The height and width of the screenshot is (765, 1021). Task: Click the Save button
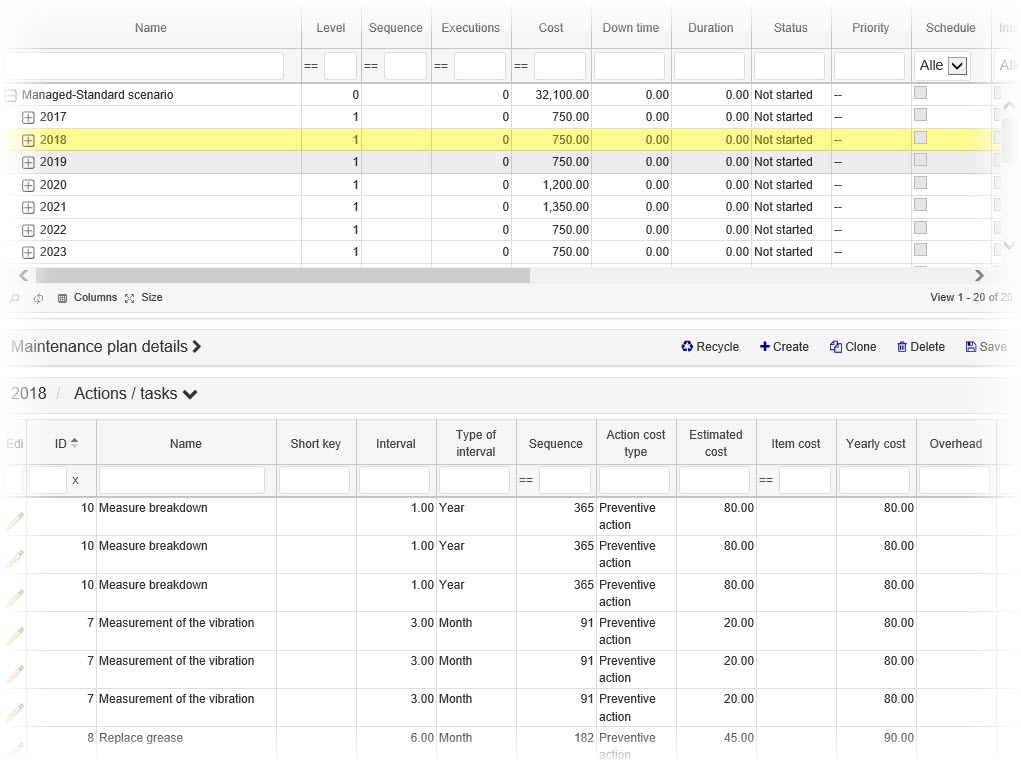[x=986, y=347]
